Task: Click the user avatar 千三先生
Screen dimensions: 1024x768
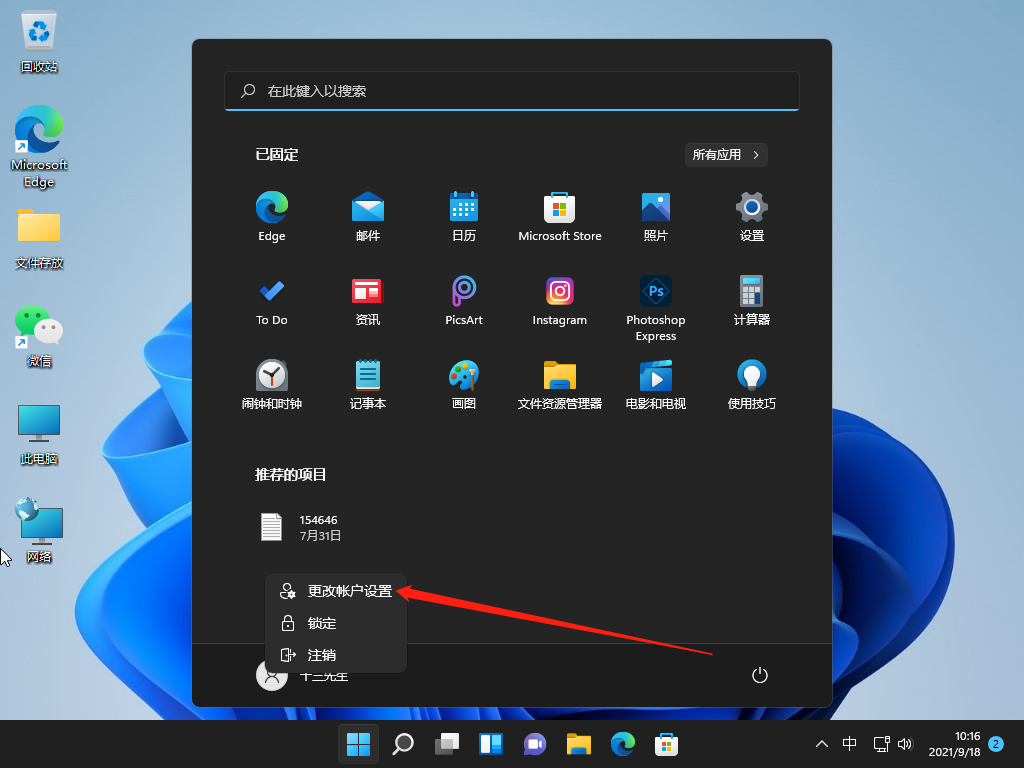Action: point(271,675)
